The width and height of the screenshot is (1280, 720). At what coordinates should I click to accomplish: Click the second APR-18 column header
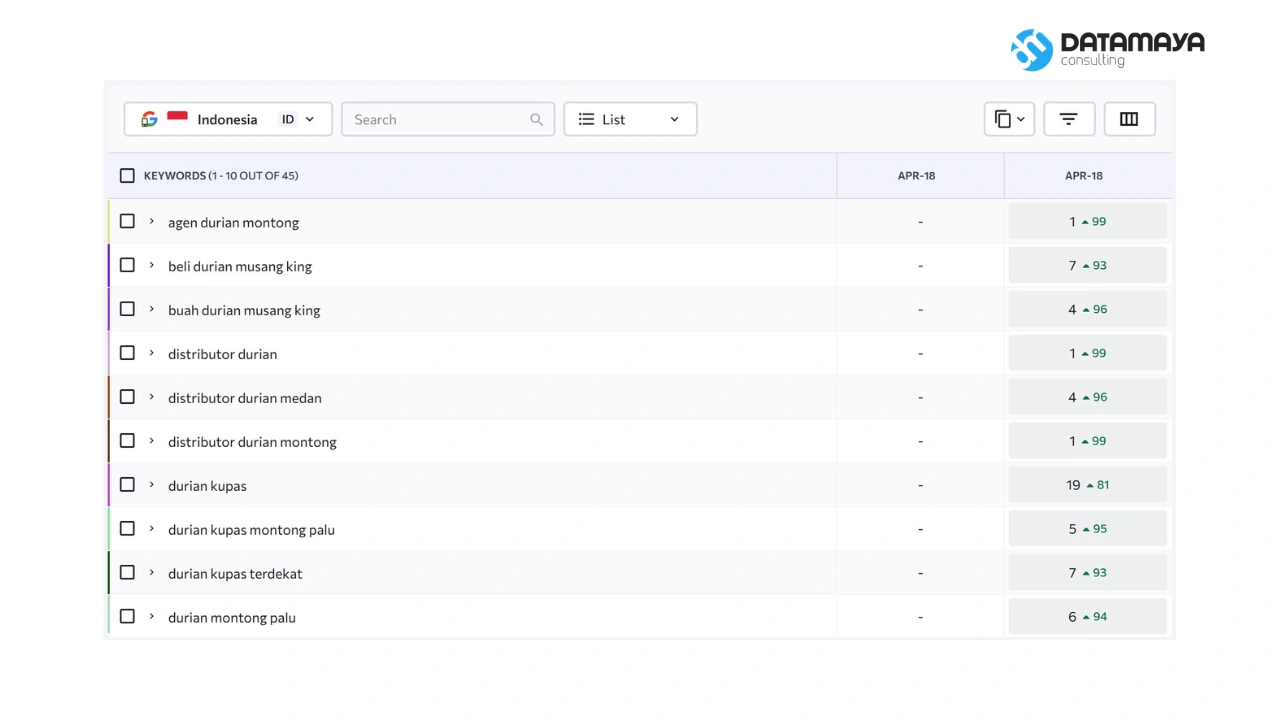pos(1084,176)
